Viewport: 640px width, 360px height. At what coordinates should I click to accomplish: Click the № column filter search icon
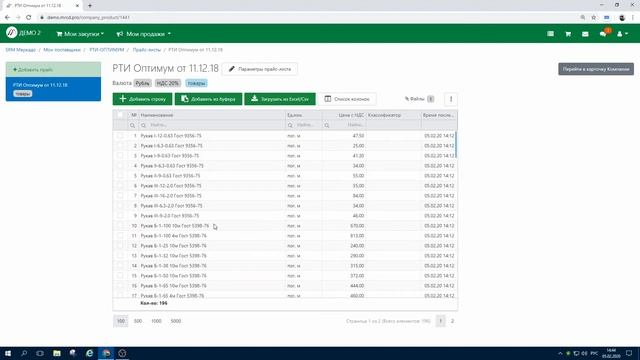click(x=132, y=125)
